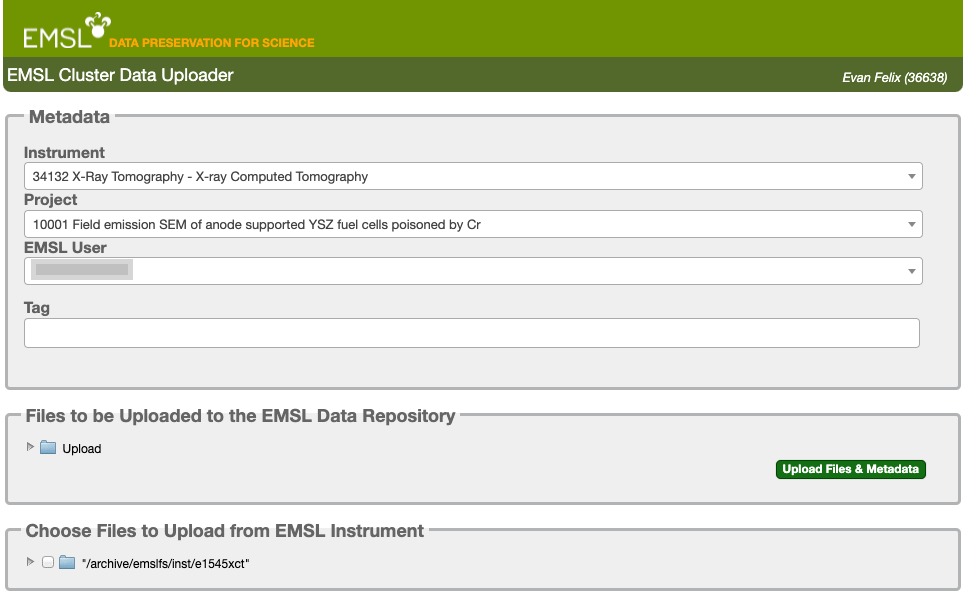The image size is (975, 596).
Task: Click the Evan Felix user name
Action: (x=894, y=78)
